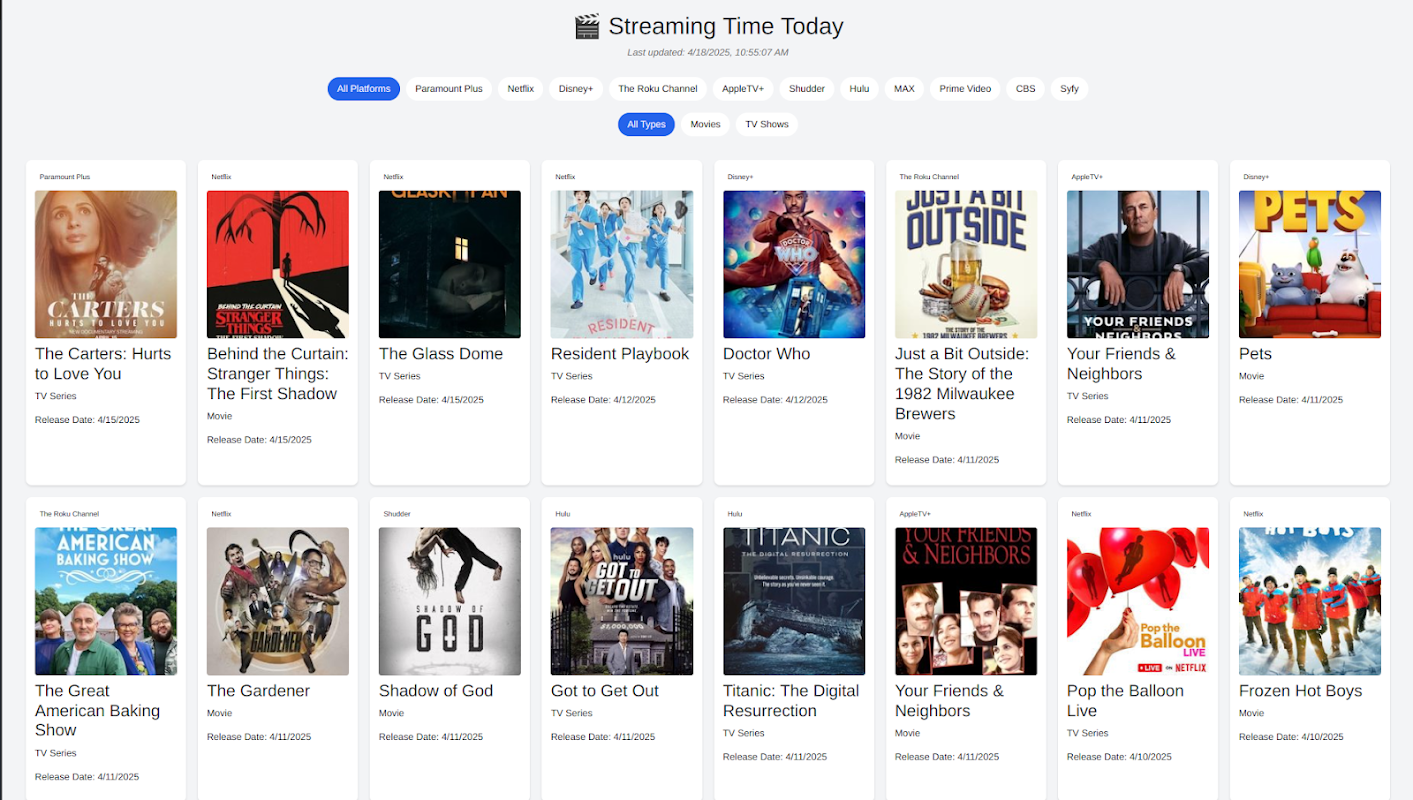Select the Pets movie poster

tap(1310, 265)
